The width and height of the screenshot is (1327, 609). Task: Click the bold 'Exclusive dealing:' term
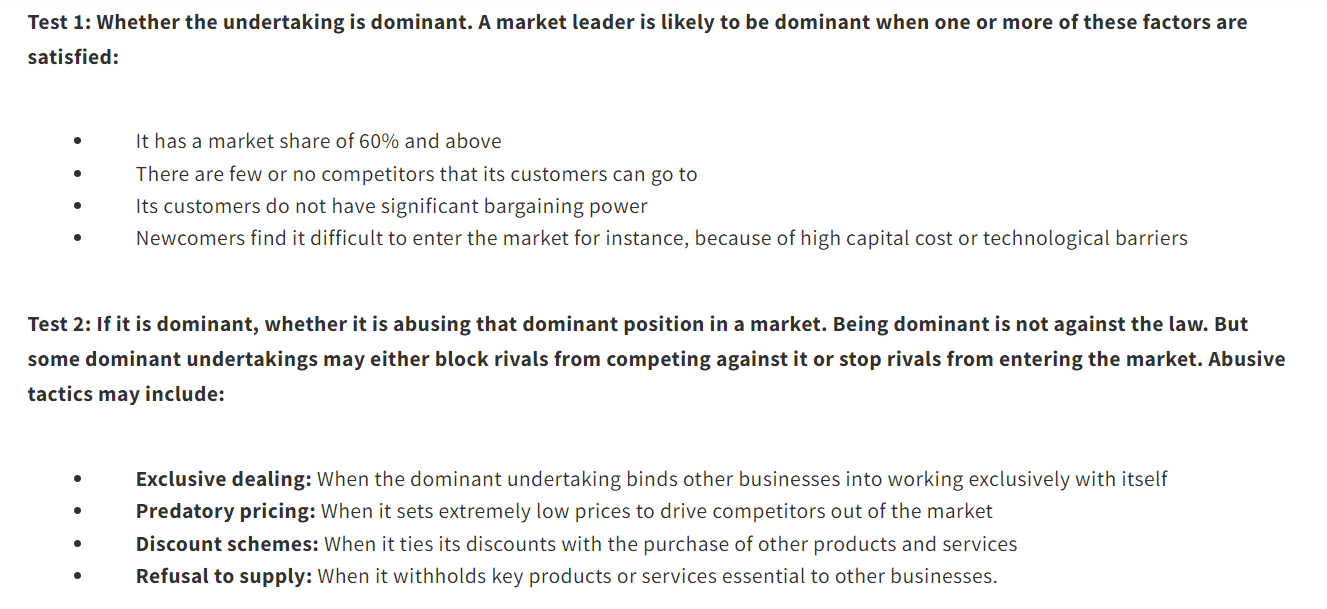224,479
